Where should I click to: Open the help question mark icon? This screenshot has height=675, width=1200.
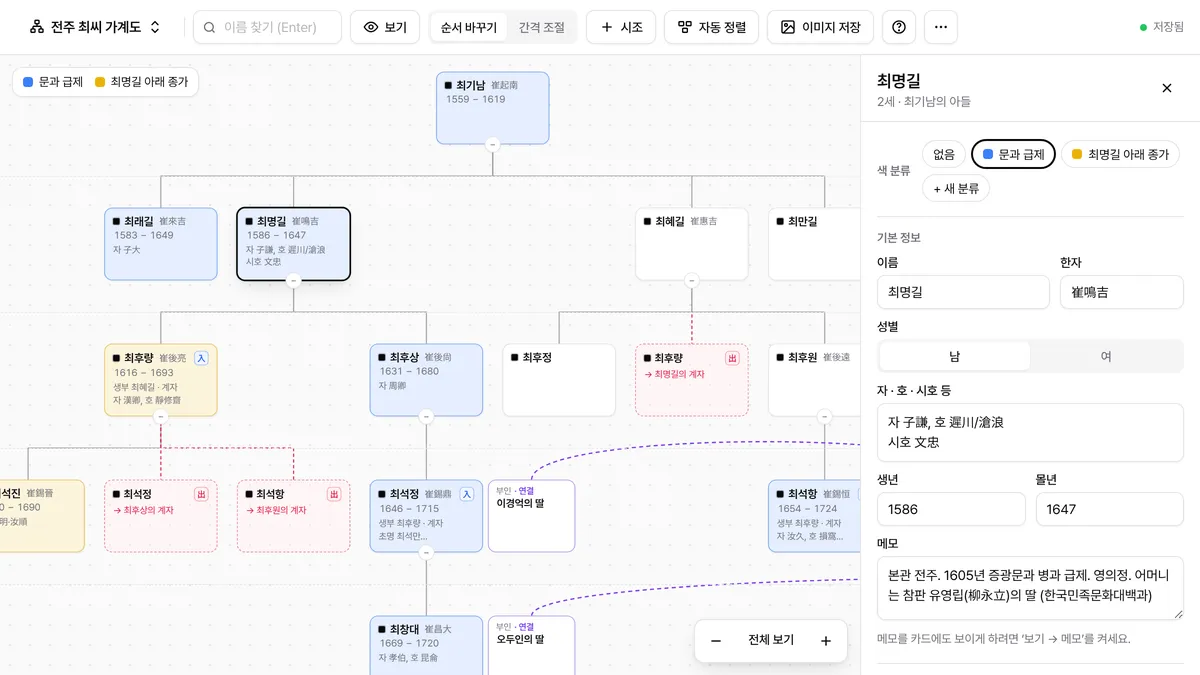coord(899,27)
